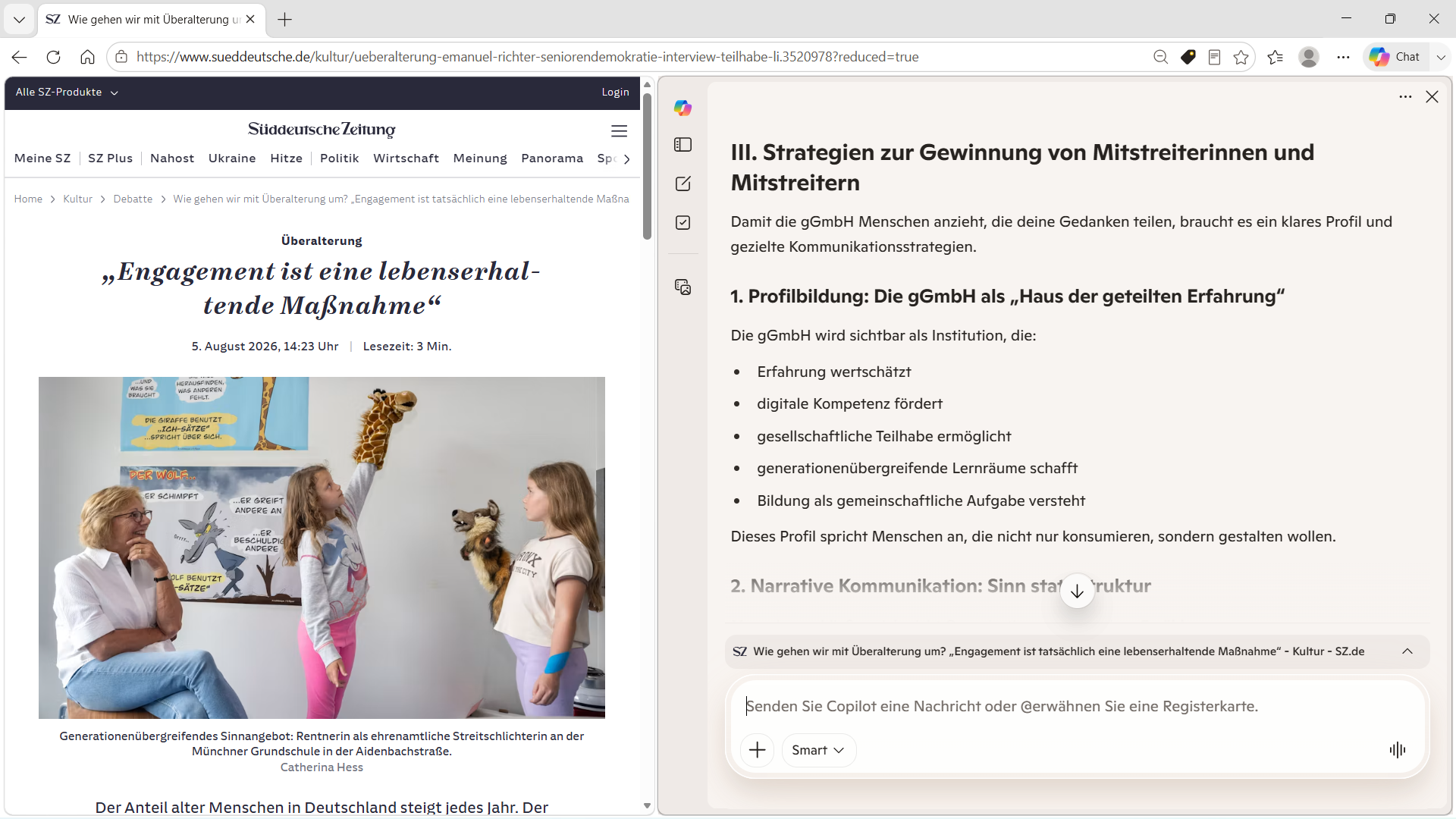Open the Copilot conversations history icon
The image size is (1456, 819).
coord(682,287)
